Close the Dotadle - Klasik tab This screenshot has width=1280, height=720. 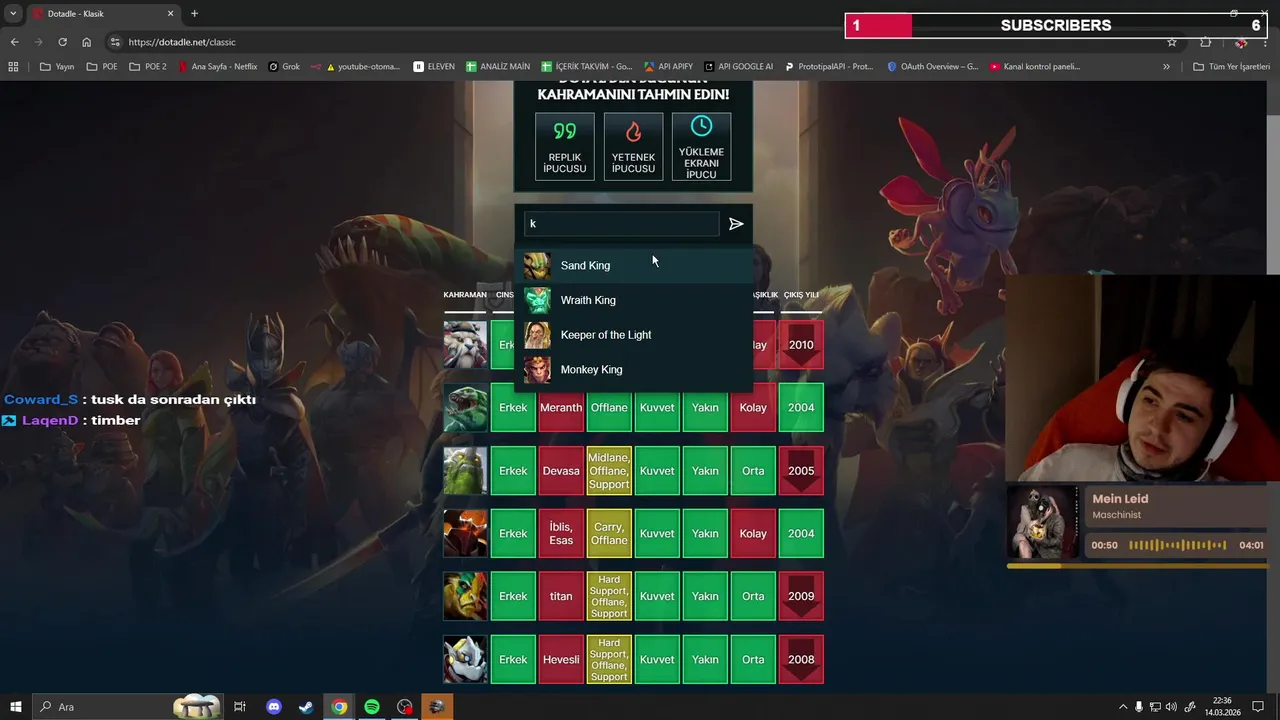pyautogui.click(x=170, y=14)
